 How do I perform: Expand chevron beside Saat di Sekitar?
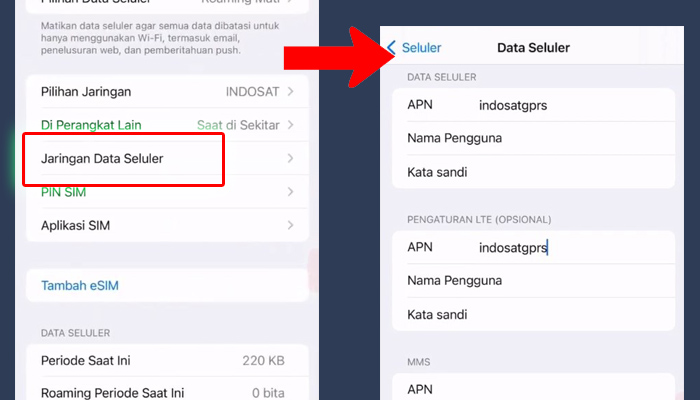[x=291, y=125]
